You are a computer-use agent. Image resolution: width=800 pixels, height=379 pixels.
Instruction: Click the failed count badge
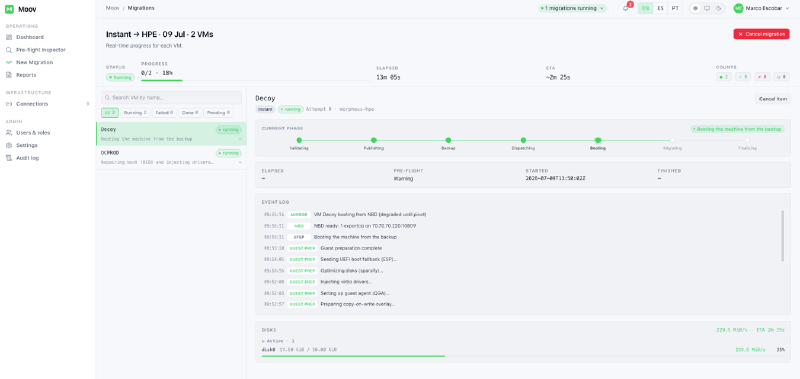pyautogui.click(x=762, y=77)
